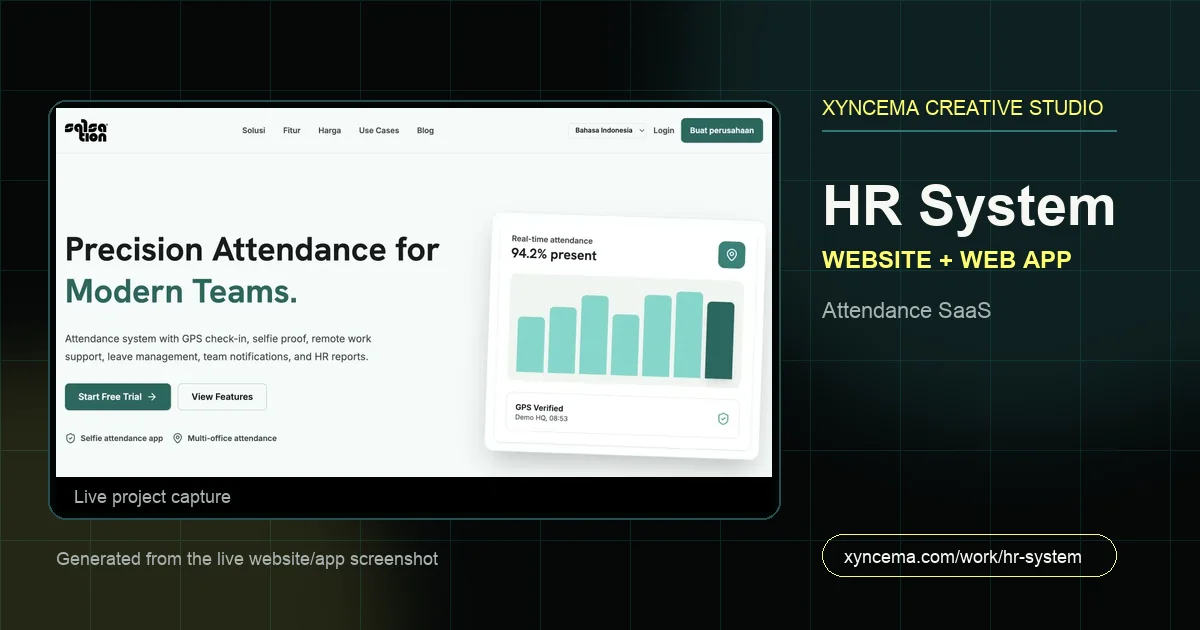Screen dimensions: 1200x630
Task: Click the "Attendance SaaS" text
Action: coord(906,311)
